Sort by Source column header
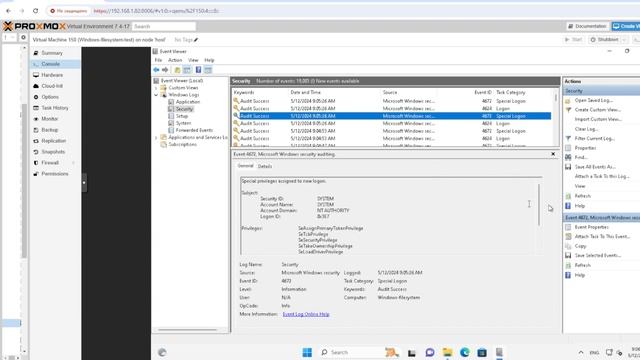This screenshot has height=360, width=640. pyautogui.click(x=390, y=93)
